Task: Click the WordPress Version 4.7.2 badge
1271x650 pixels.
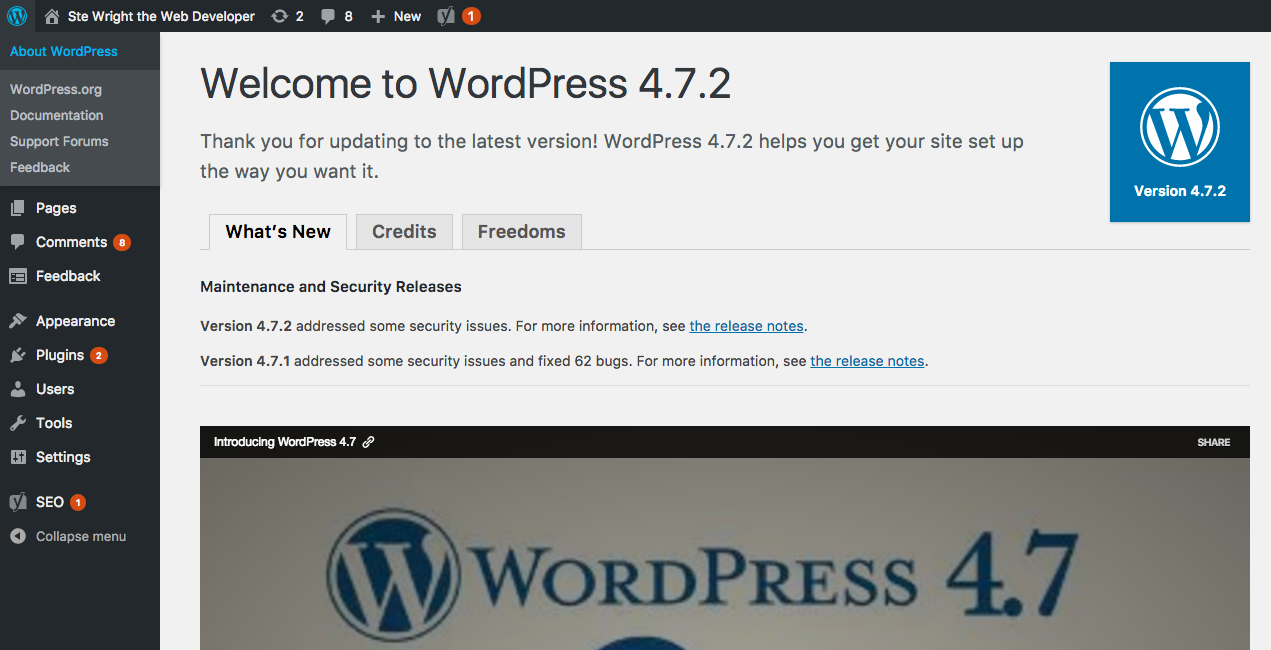Action: coord(1180,142)
